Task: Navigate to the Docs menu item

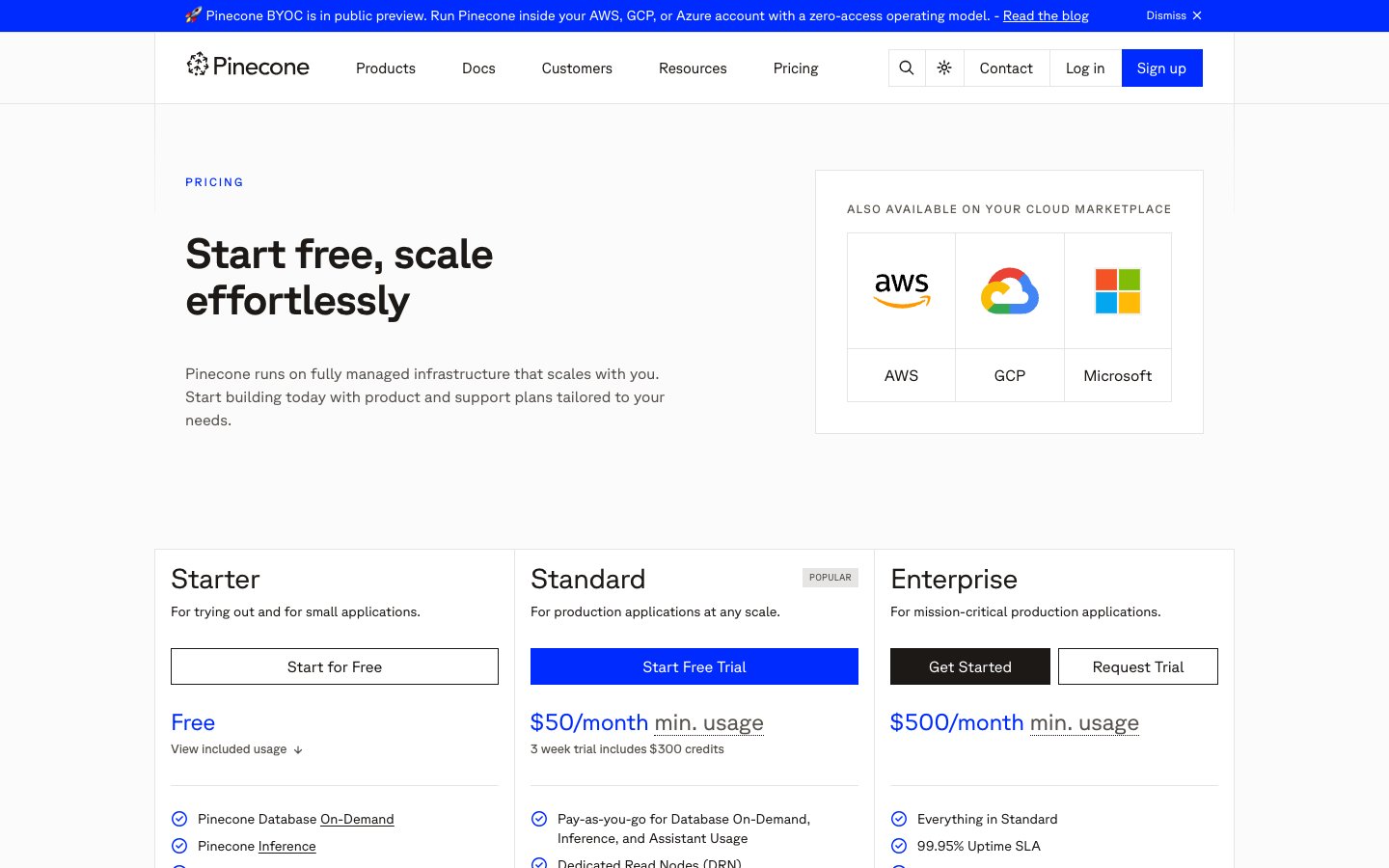Action: pos(478,68)
